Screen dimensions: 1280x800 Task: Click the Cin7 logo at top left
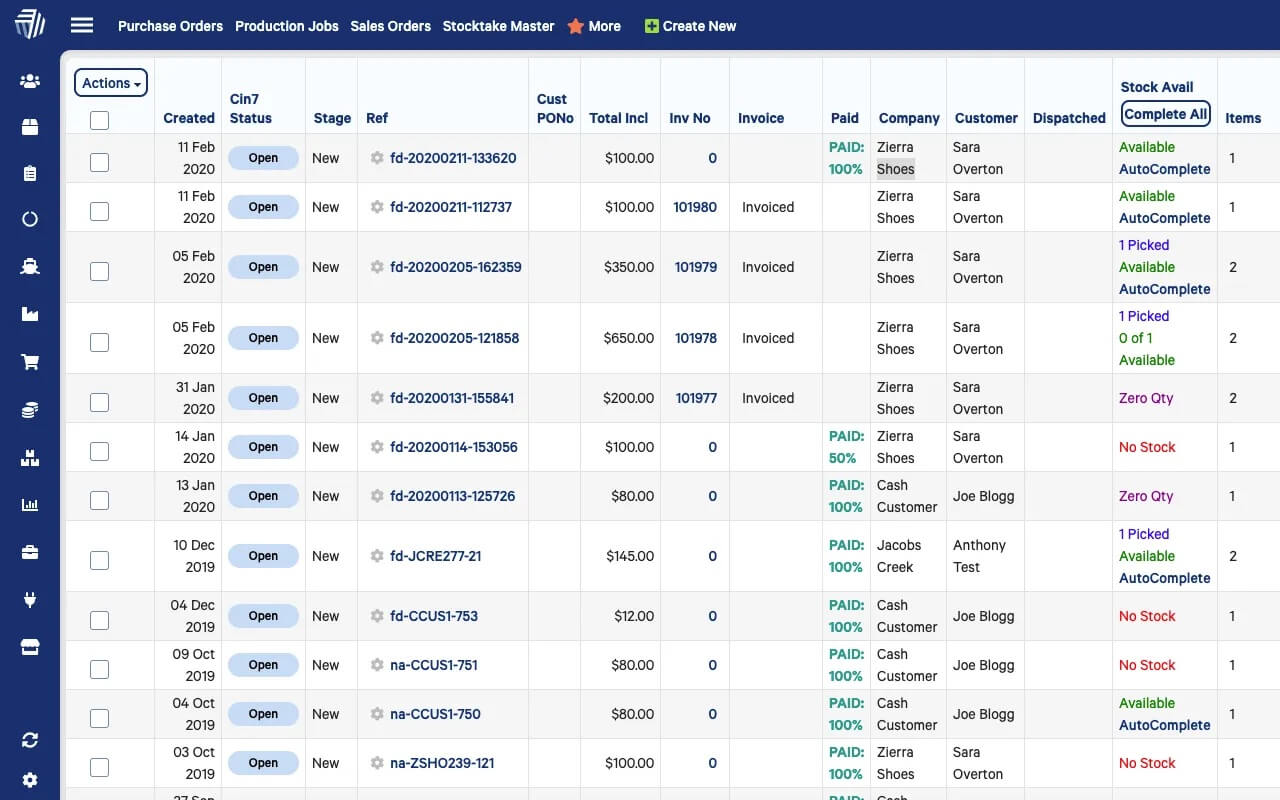(29, 24)
